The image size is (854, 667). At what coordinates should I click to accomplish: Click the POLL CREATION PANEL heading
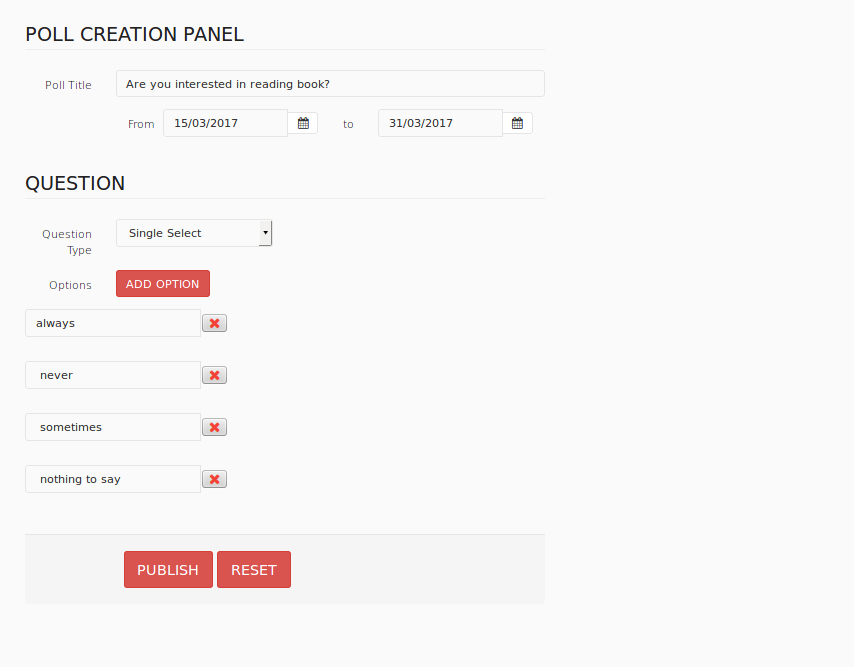coord(134,34)
